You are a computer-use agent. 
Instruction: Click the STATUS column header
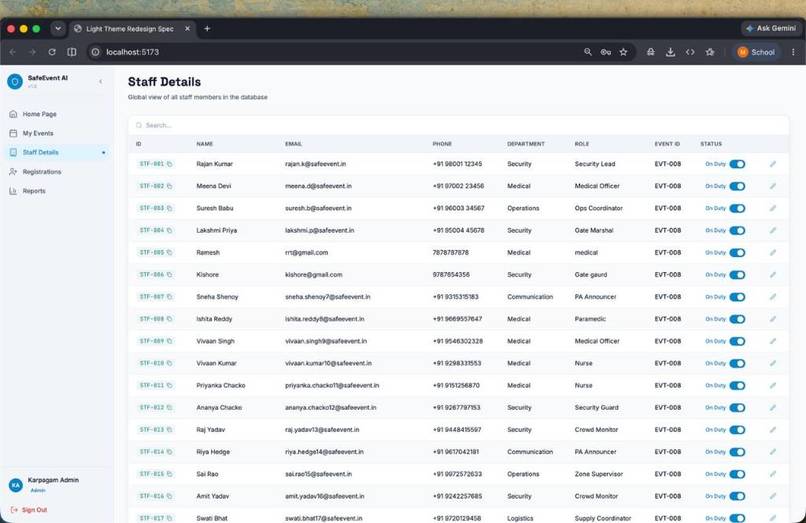[x=711, y=144]
